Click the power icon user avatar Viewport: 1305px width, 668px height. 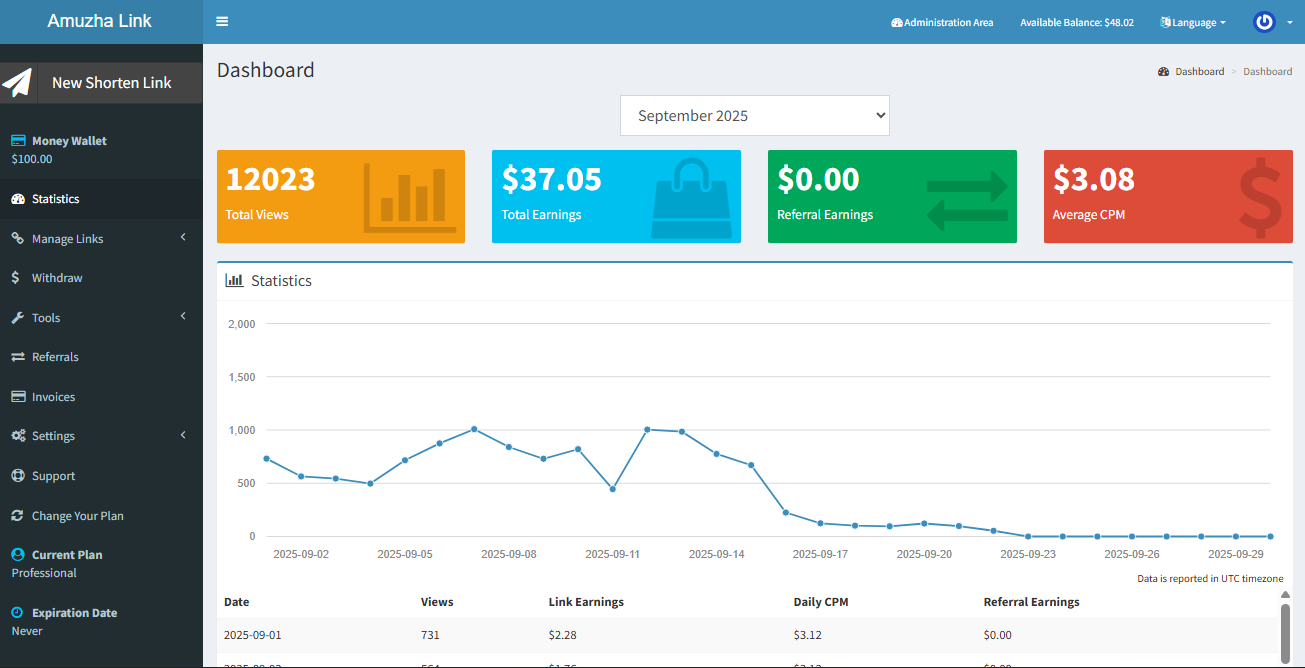point(1264,22)
